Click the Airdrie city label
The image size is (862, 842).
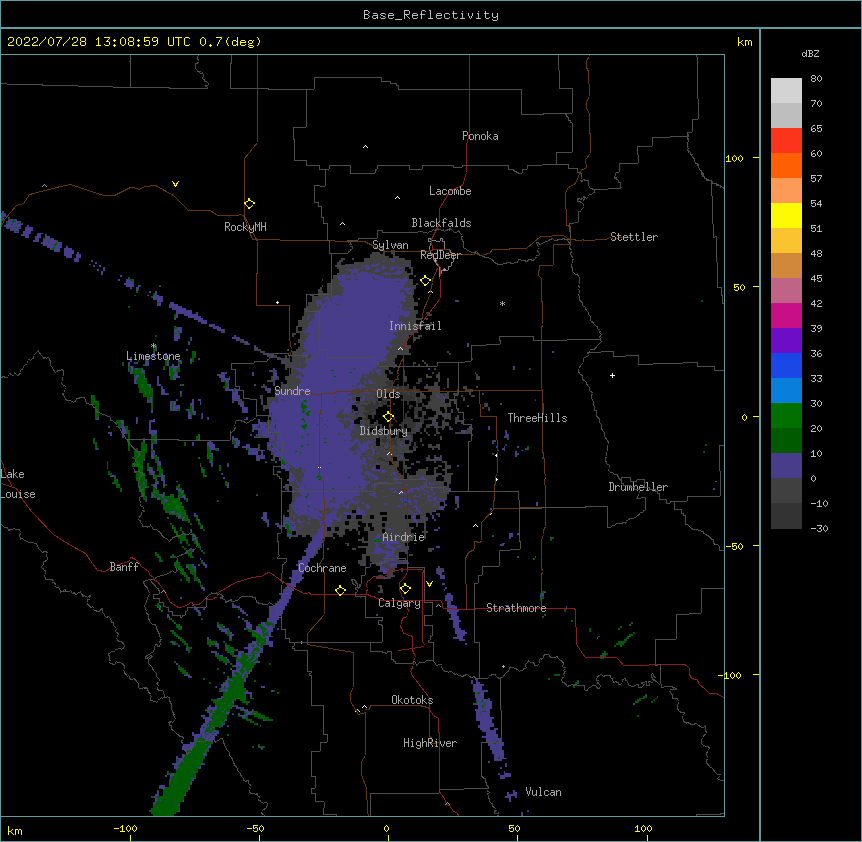tap(404, 537)
